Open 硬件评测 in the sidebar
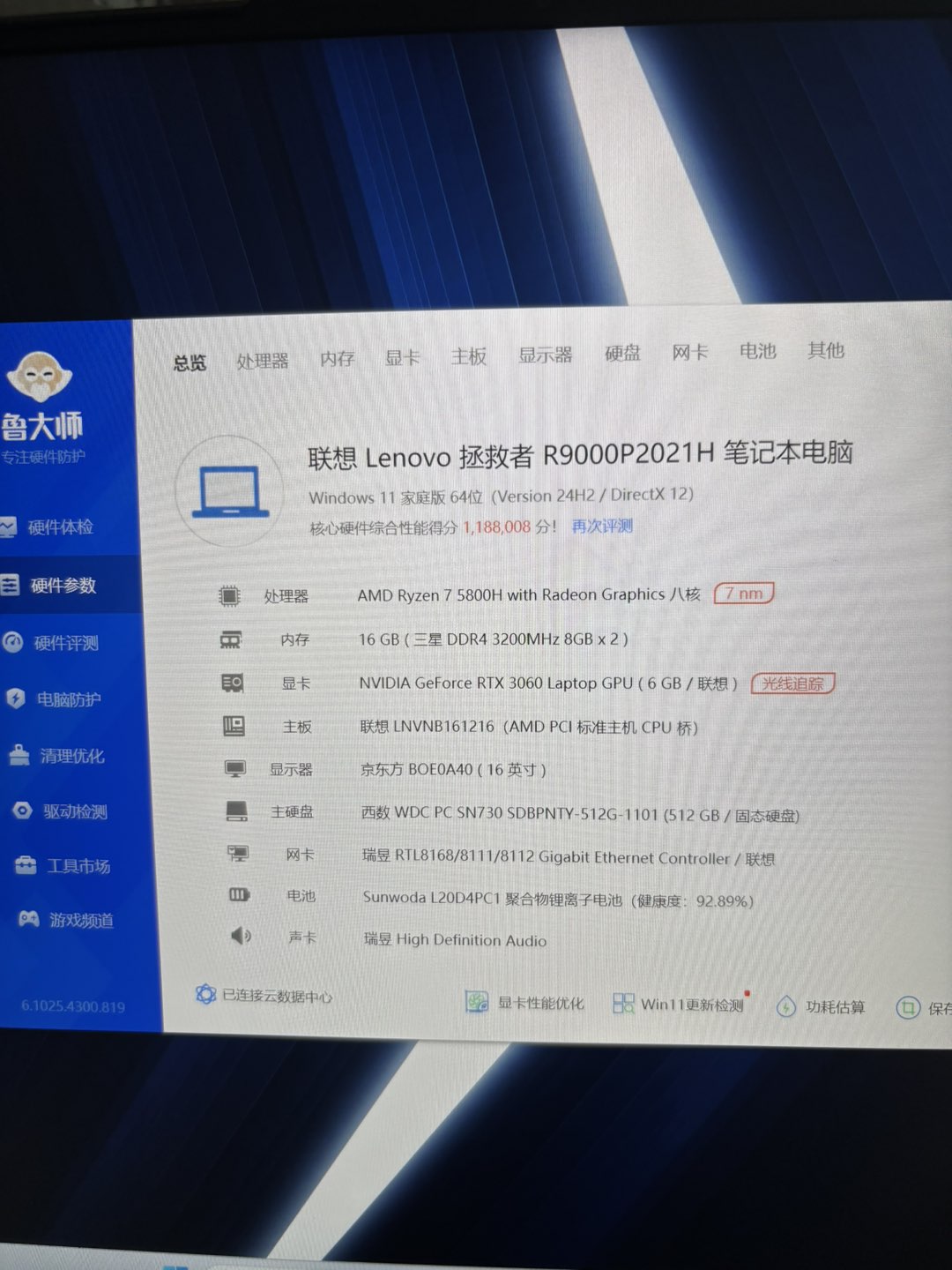 [x=66, y=643]
